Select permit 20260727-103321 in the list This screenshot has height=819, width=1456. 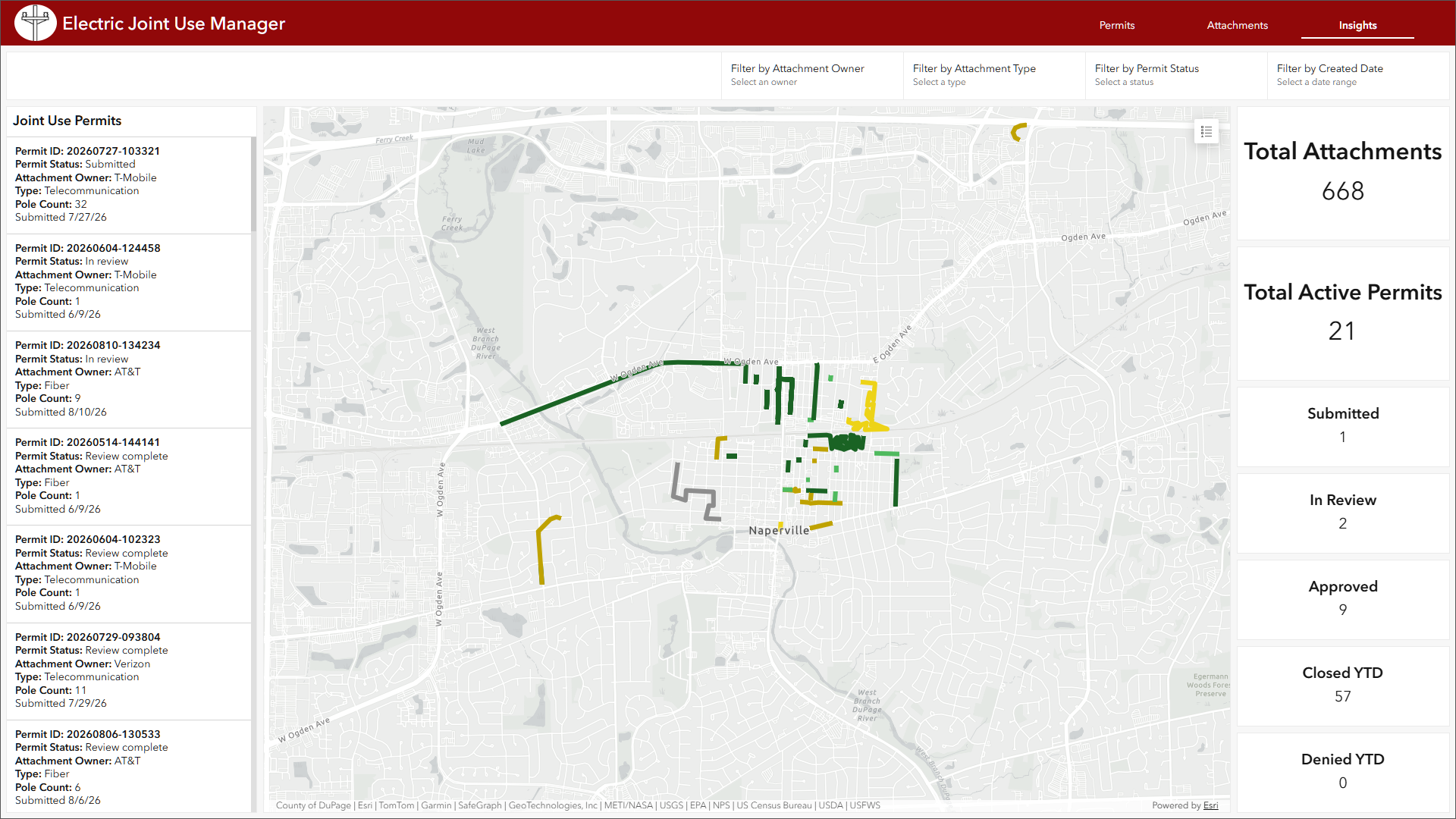point(129,184)
